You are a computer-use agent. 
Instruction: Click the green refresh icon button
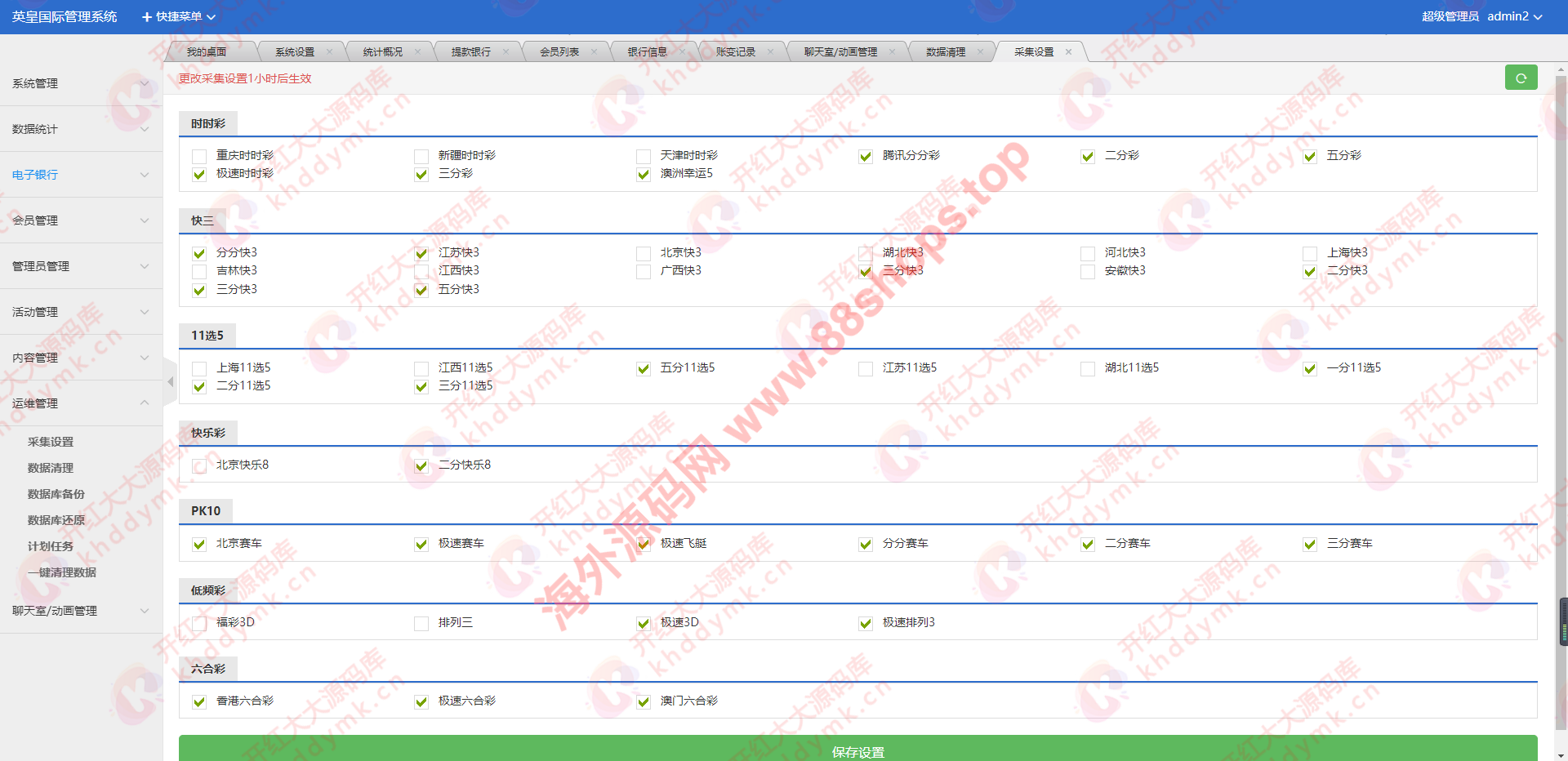click(1521, 78)
